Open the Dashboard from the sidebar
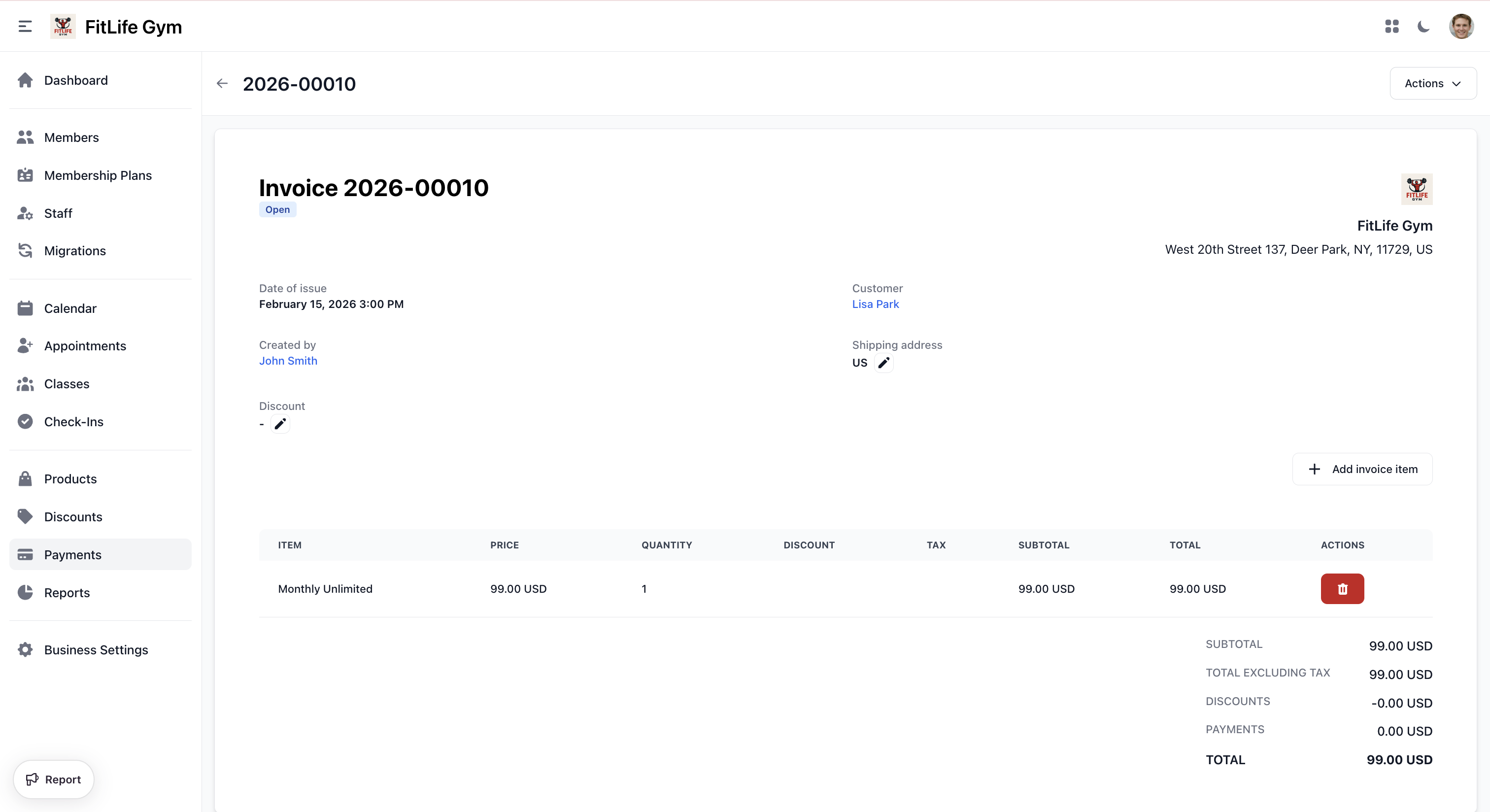 pyautogui.click(x=76, y=80)
